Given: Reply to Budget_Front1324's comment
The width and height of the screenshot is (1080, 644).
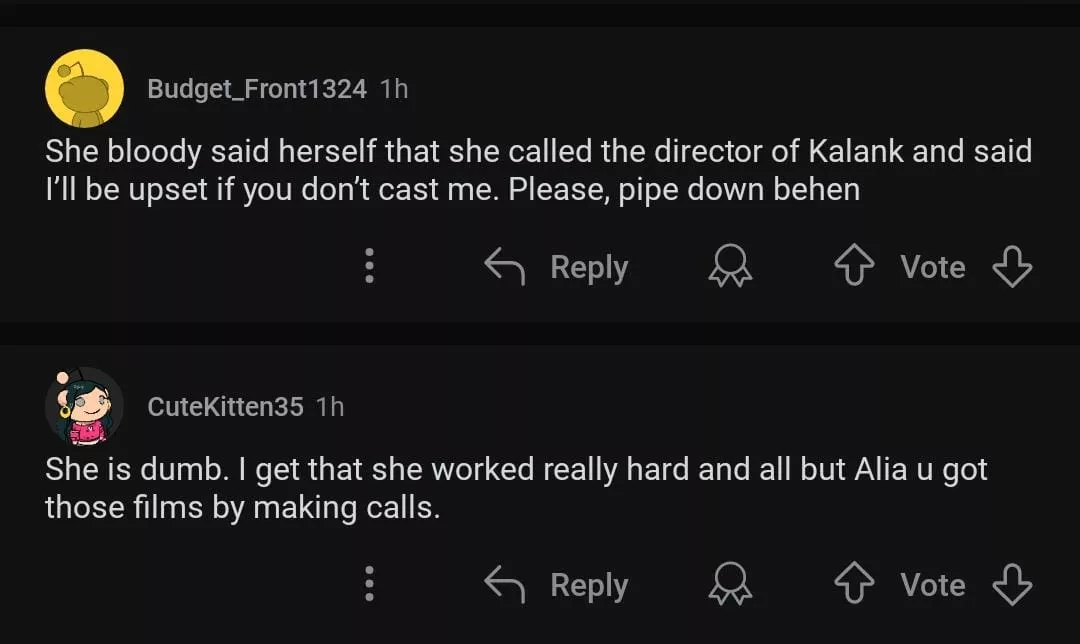Looking at the screenshot, I should (x=588, y=267).
